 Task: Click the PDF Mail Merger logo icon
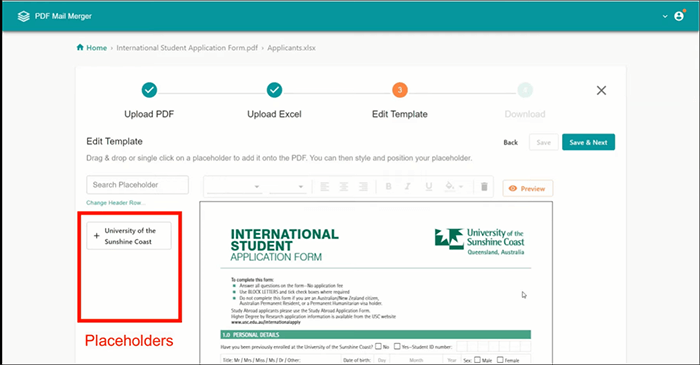click(23, 16)
